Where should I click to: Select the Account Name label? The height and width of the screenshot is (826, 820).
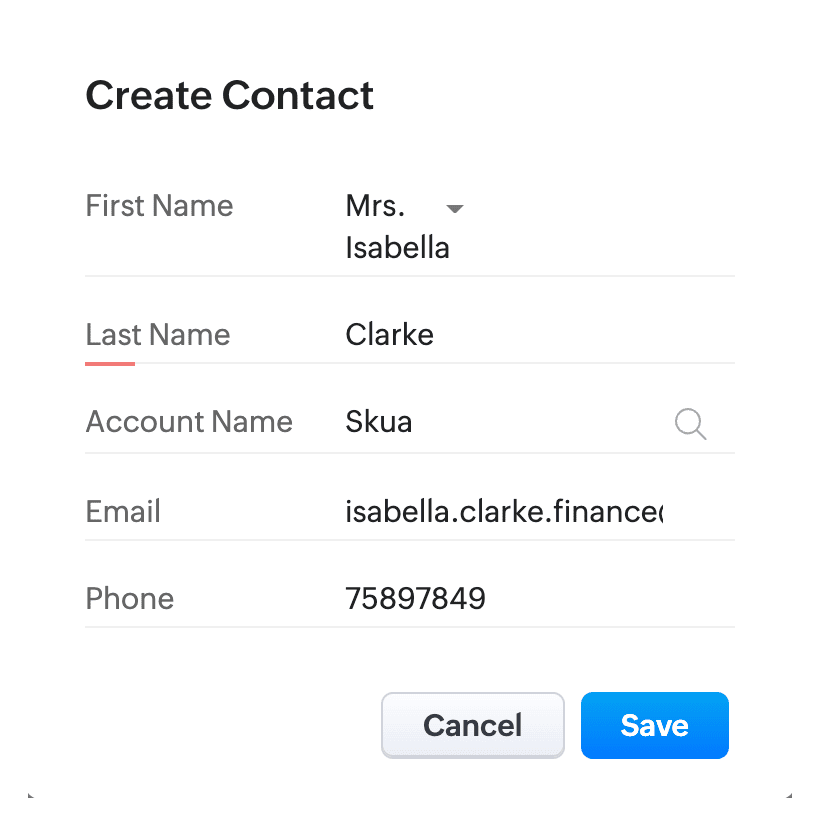(x=189, y=422)
